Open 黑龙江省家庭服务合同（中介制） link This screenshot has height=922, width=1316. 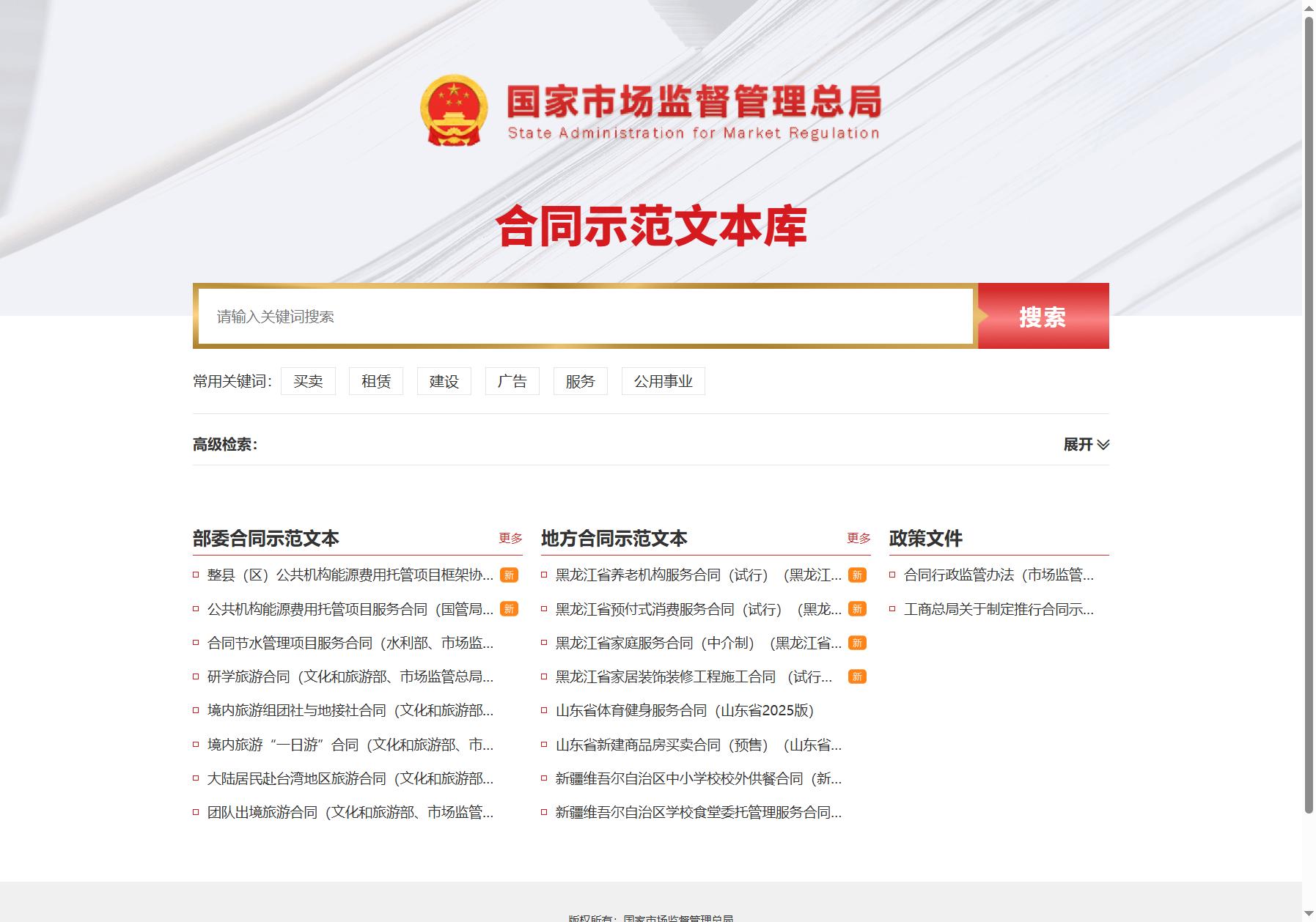coord(699,643)
